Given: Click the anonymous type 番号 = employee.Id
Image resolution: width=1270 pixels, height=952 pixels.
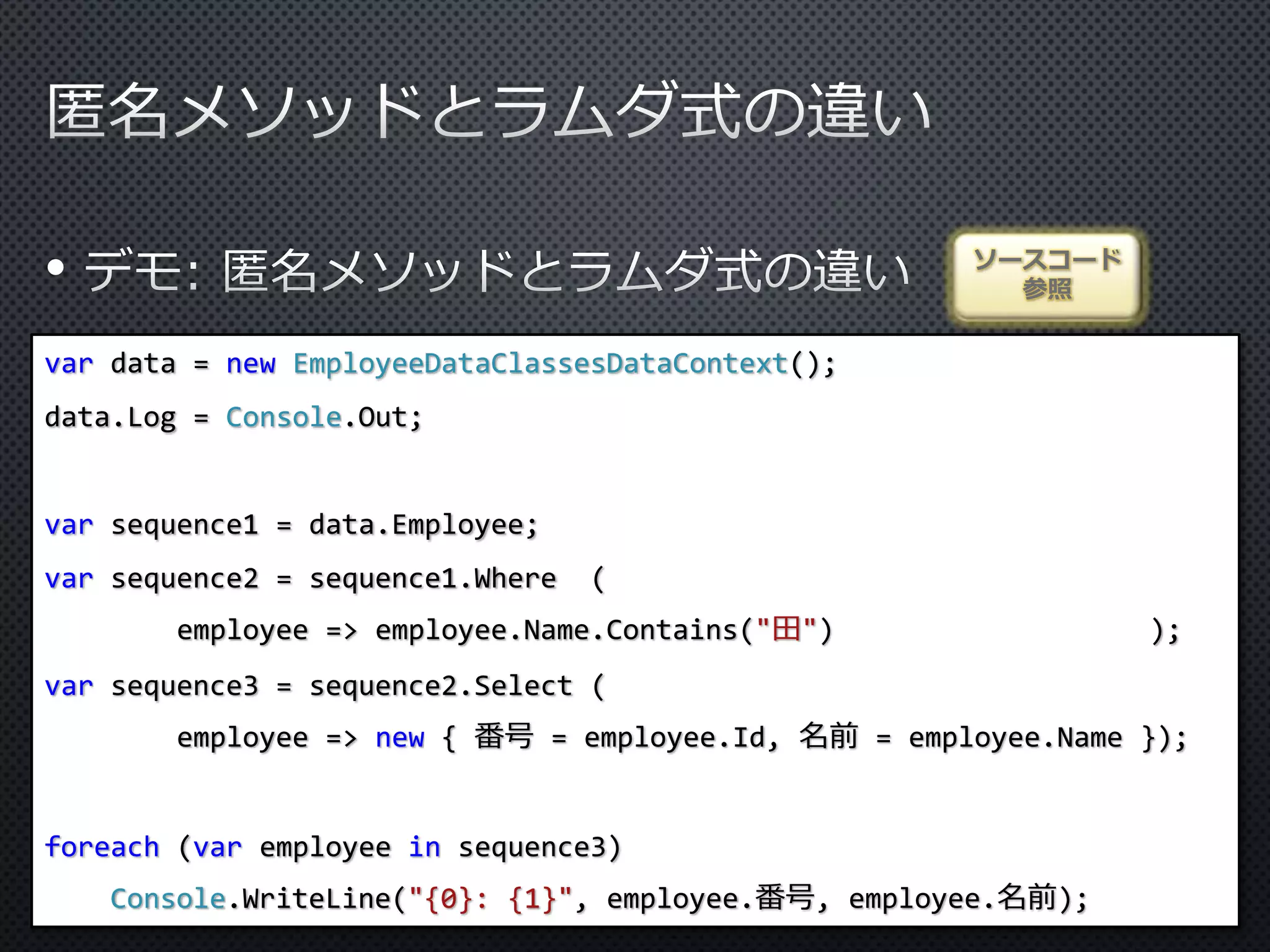Looking at the screenshot, I should [x=620, y=738].
